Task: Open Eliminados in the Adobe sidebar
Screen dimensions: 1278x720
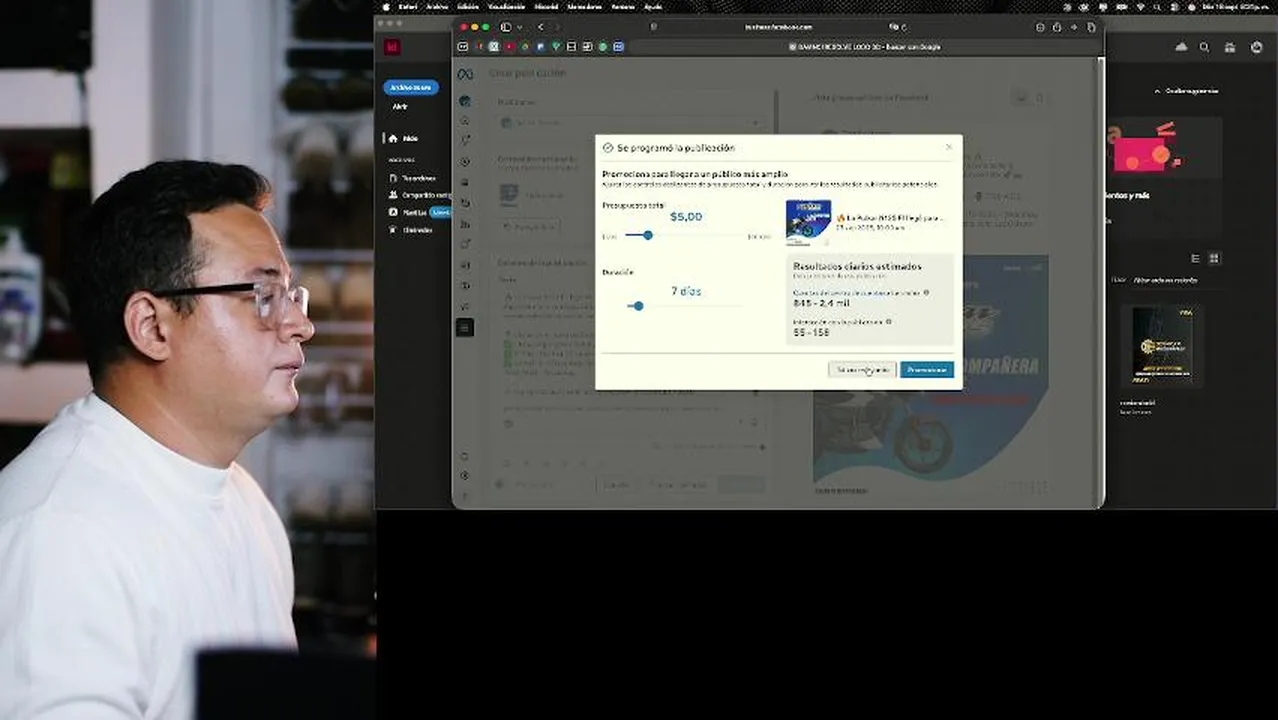Action: coord(411,229)
